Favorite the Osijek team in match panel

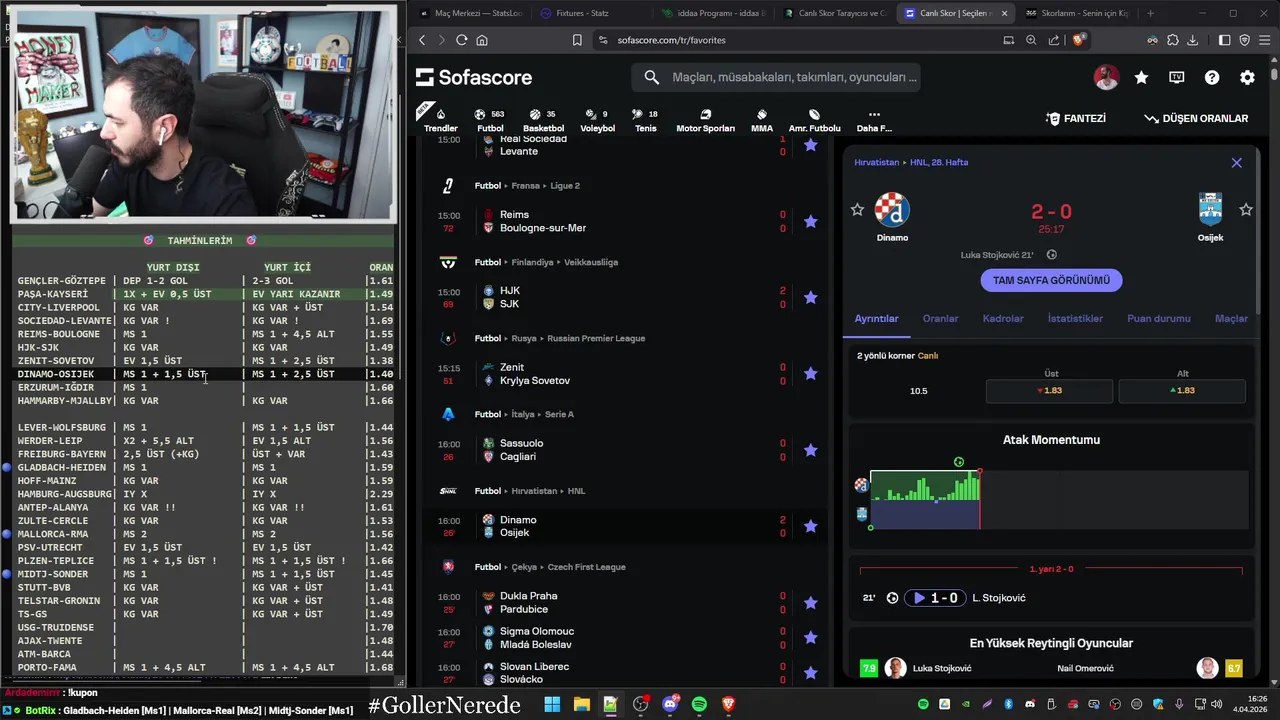[1246, 209]
